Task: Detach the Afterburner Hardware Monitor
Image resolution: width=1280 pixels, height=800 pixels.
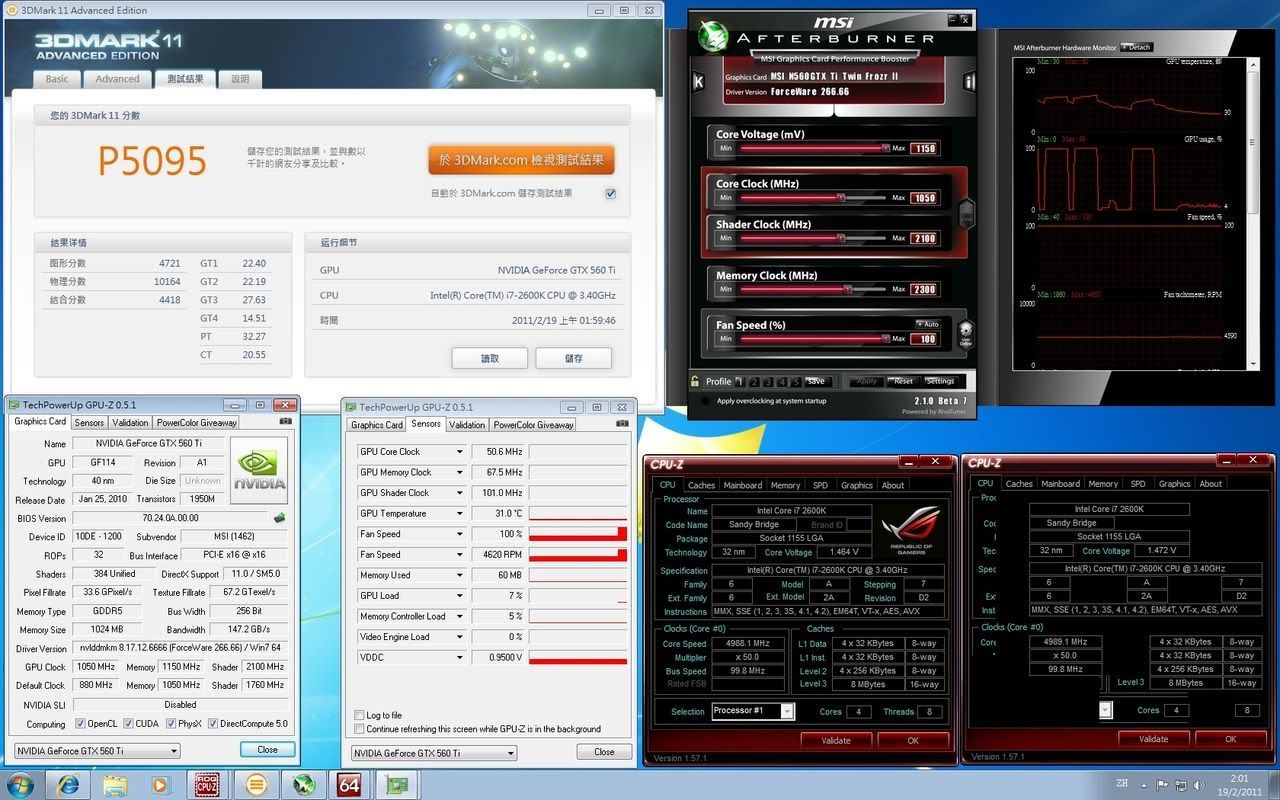Action: 1137,47
